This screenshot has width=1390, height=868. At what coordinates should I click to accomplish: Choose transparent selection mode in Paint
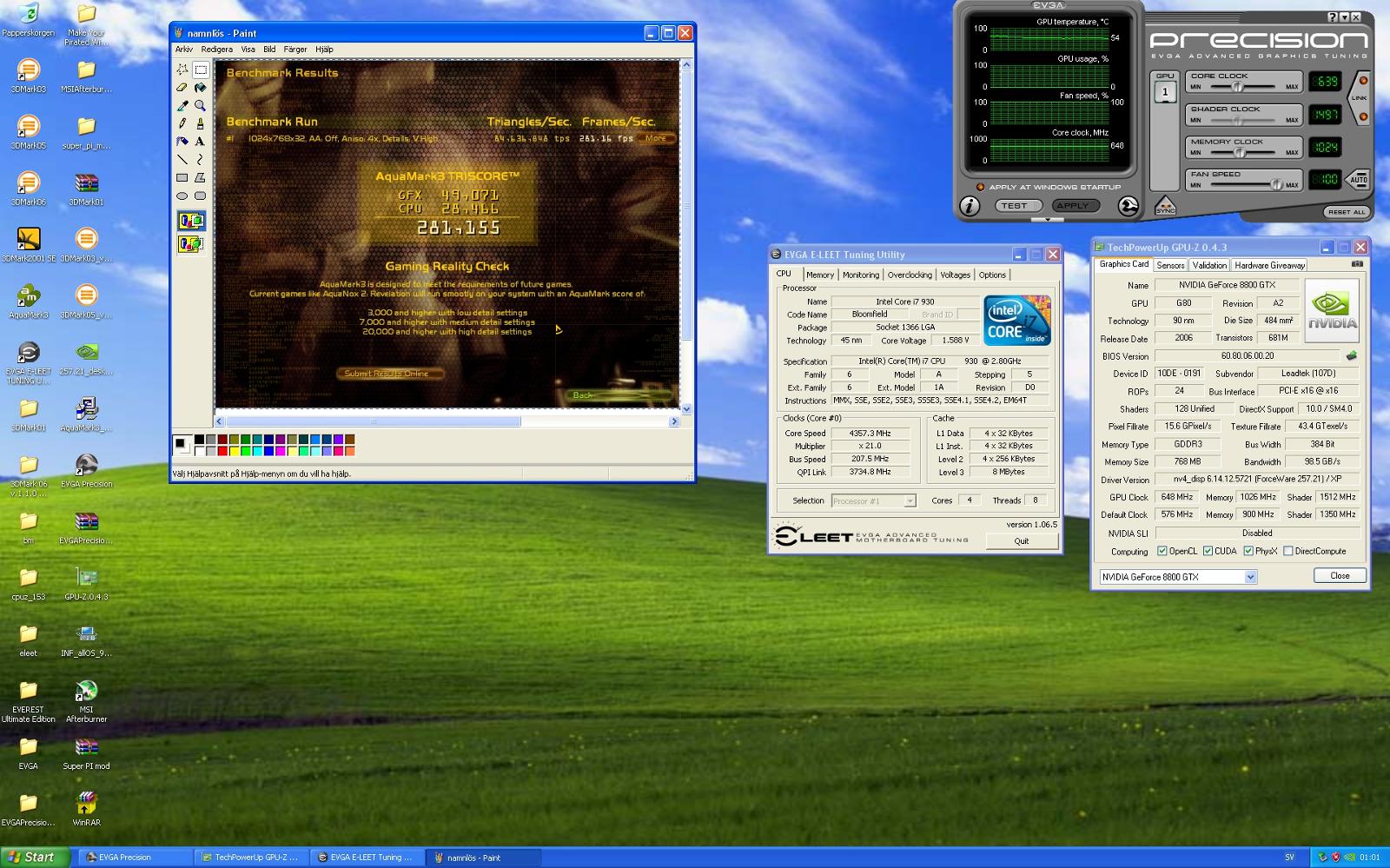coord(191,244)
